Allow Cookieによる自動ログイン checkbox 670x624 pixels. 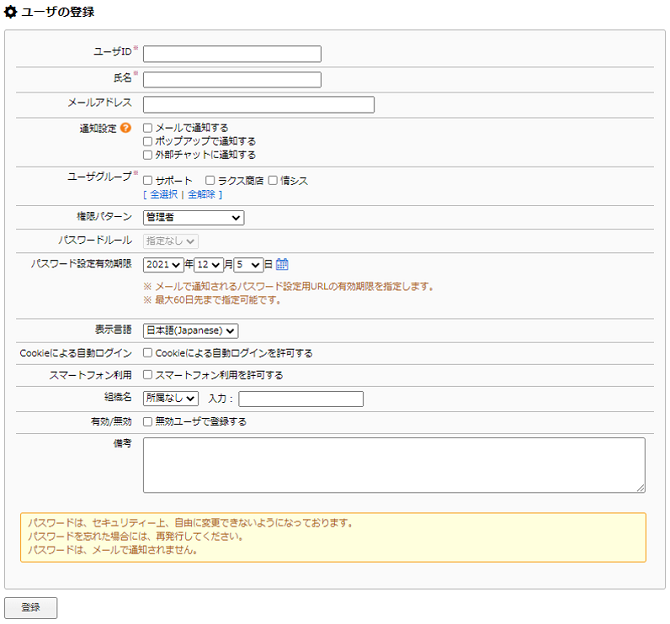pos(147,353)
